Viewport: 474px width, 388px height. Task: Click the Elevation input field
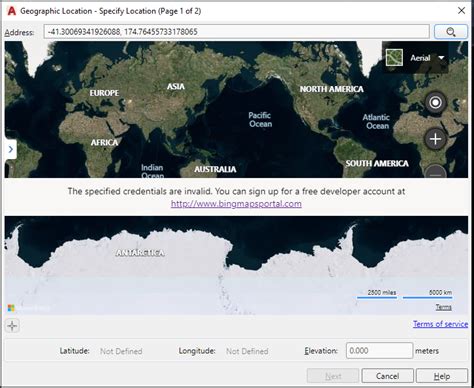(x=379, y=351)
